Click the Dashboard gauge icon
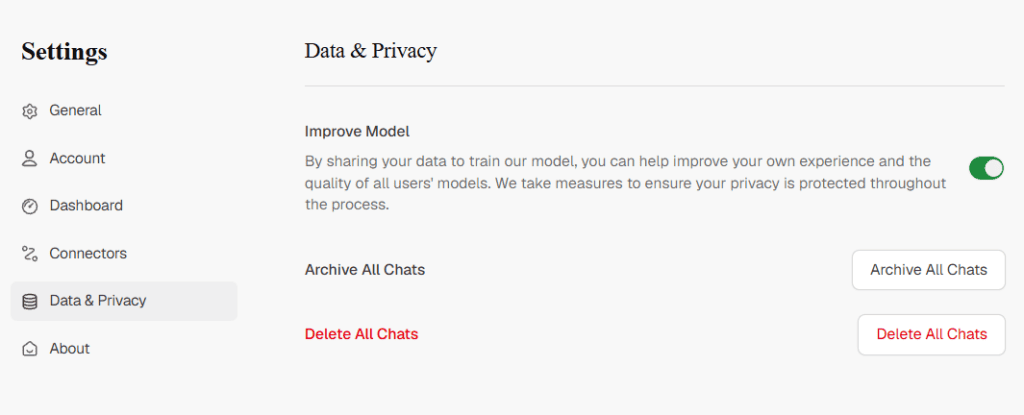Image resolution: width=1024 pixels, height=415 pixels. pyautogui.click(x=29, y=207)
